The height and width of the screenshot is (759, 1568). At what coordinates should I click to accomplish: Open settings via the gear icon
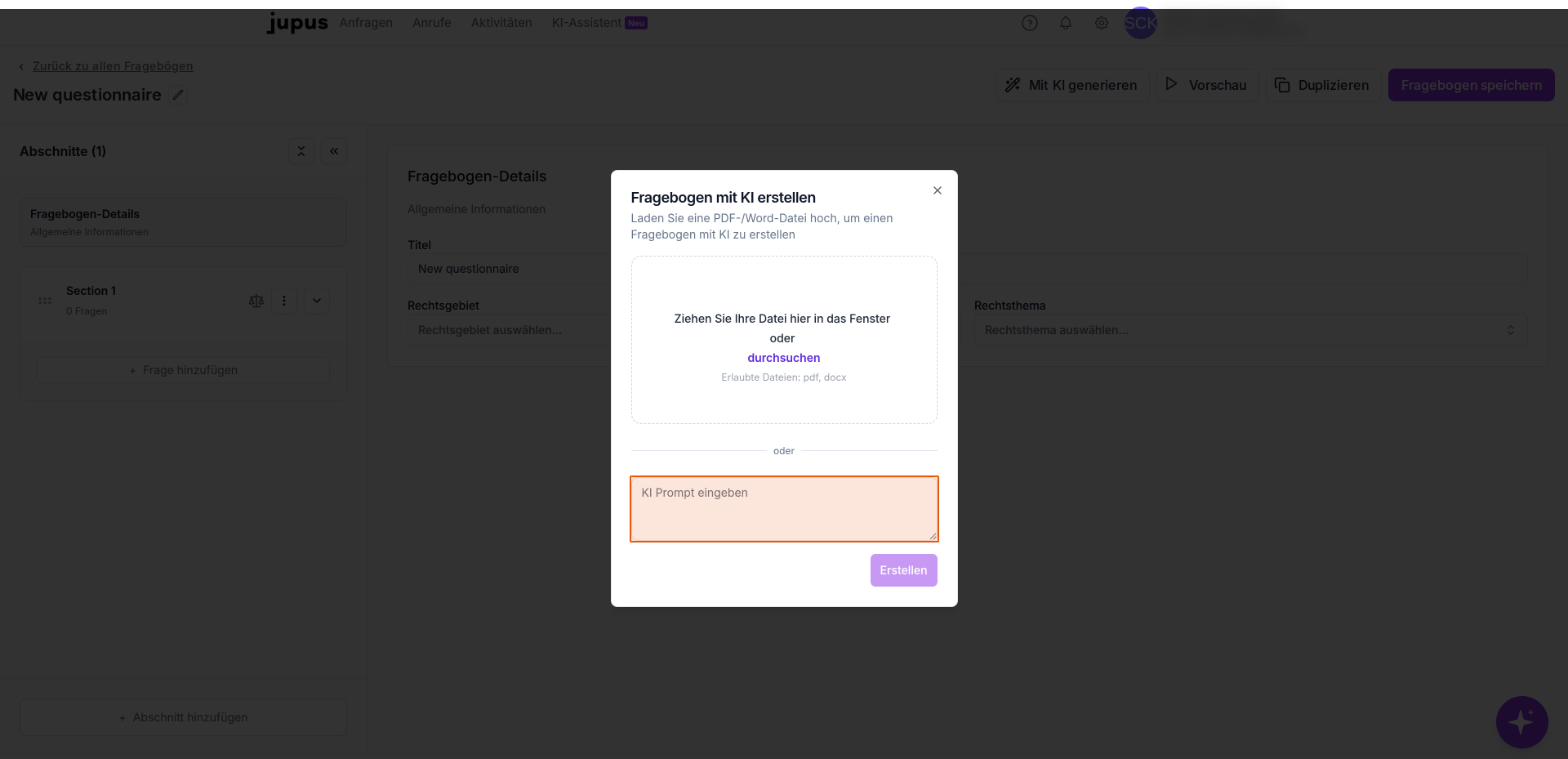pyautogui.click(x=1101, y=23)
